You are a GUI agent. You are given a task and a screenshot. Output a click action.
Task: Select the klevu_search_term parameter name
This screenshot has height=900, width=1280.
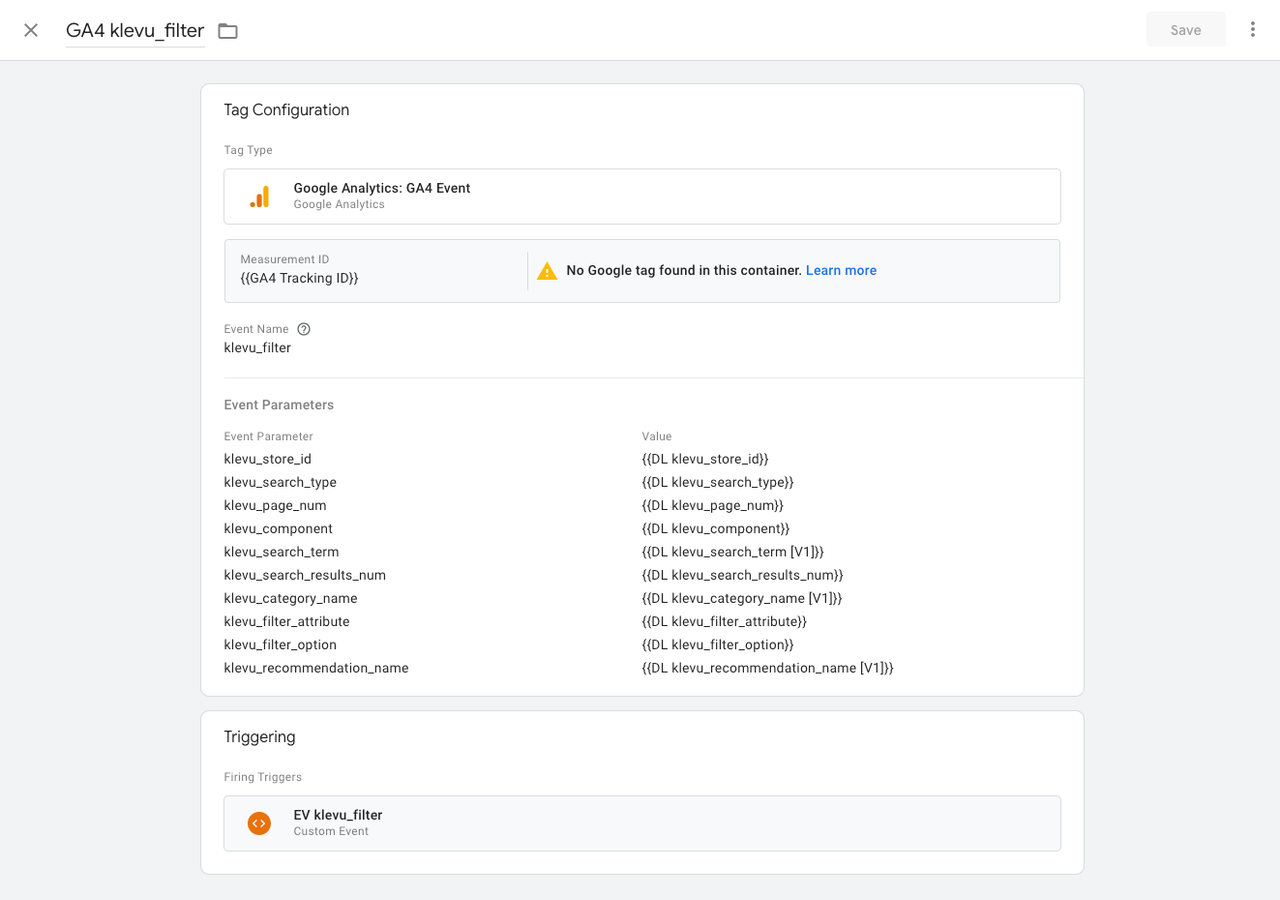282,552
